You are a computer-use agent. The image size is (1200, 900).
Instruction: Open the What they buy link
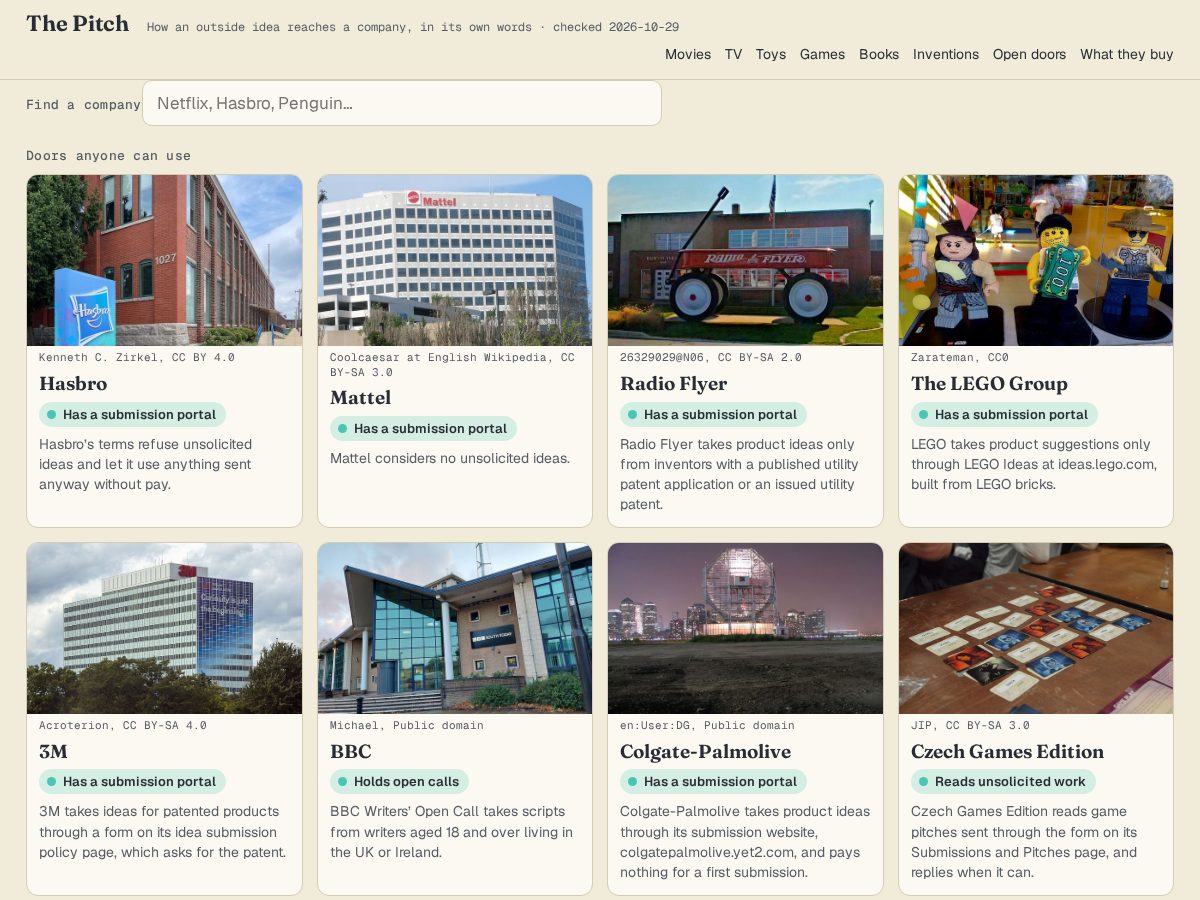1126,54
